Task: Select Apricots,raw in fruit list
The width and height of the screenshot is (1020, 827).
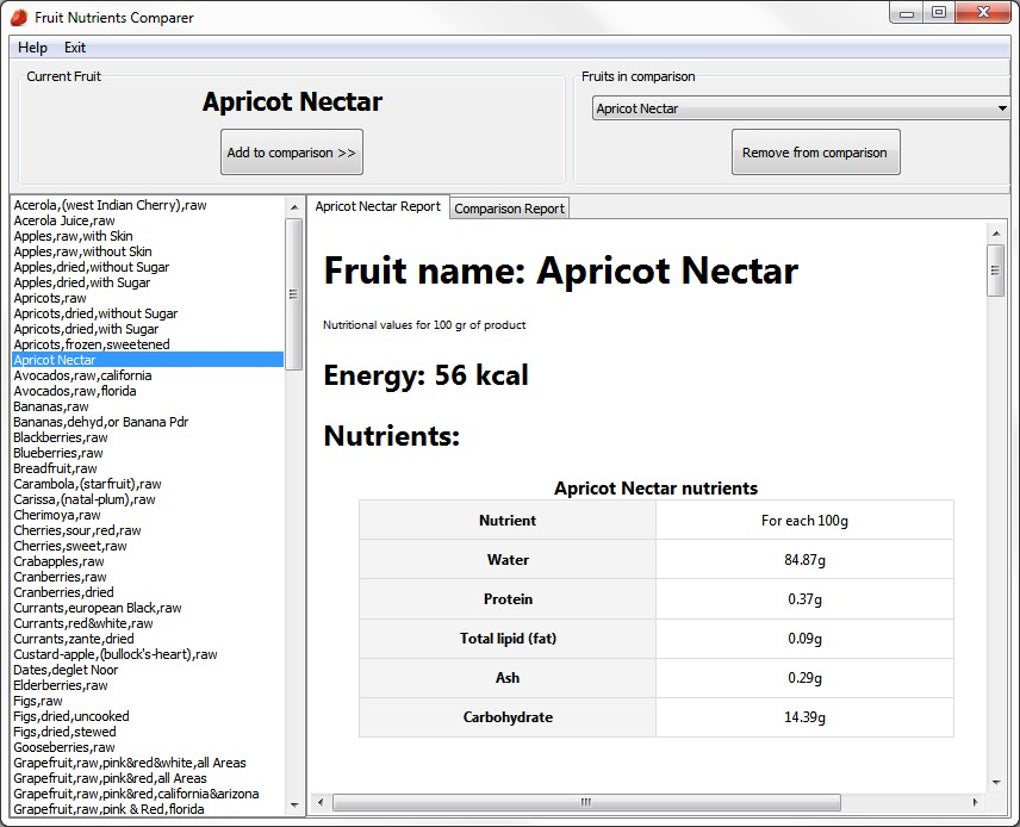Action: (148, 298)
